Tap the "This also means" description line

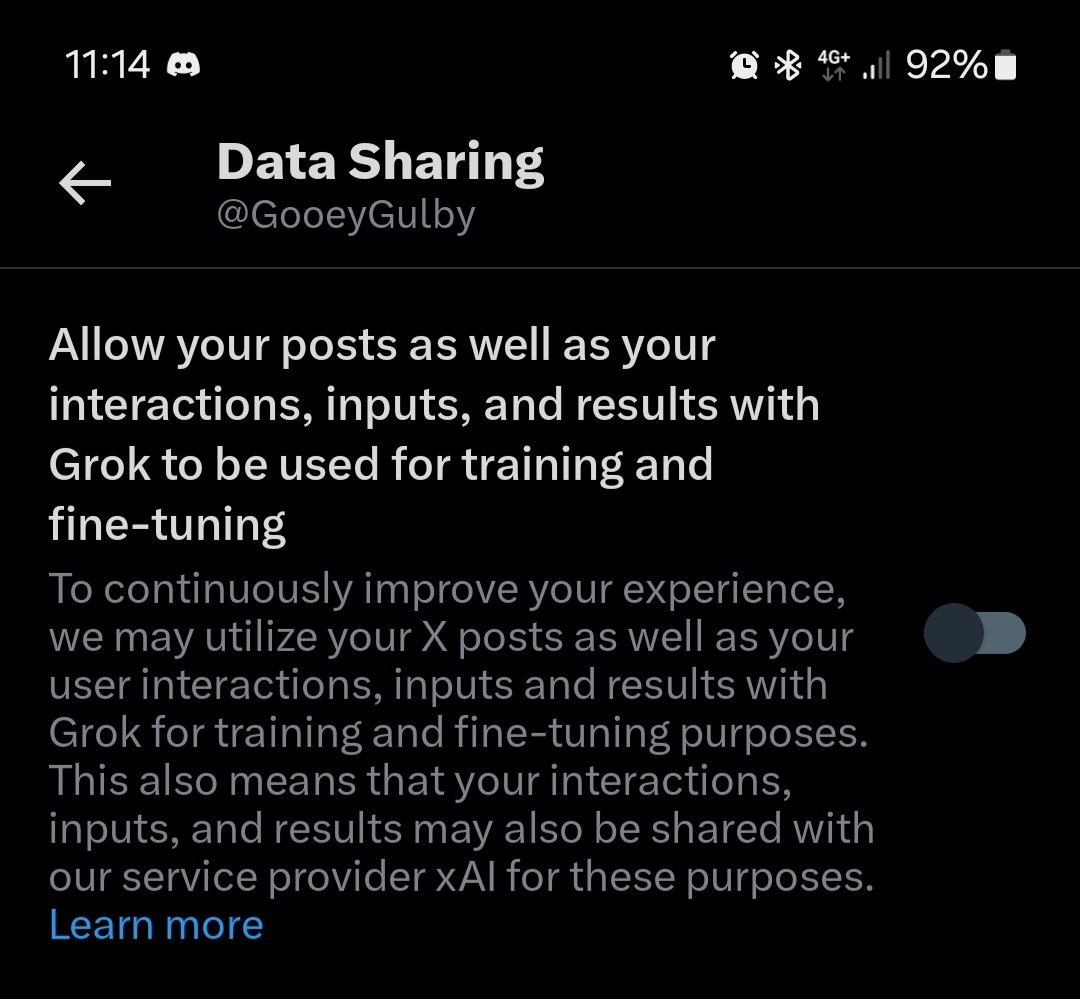tap(420, 781)
